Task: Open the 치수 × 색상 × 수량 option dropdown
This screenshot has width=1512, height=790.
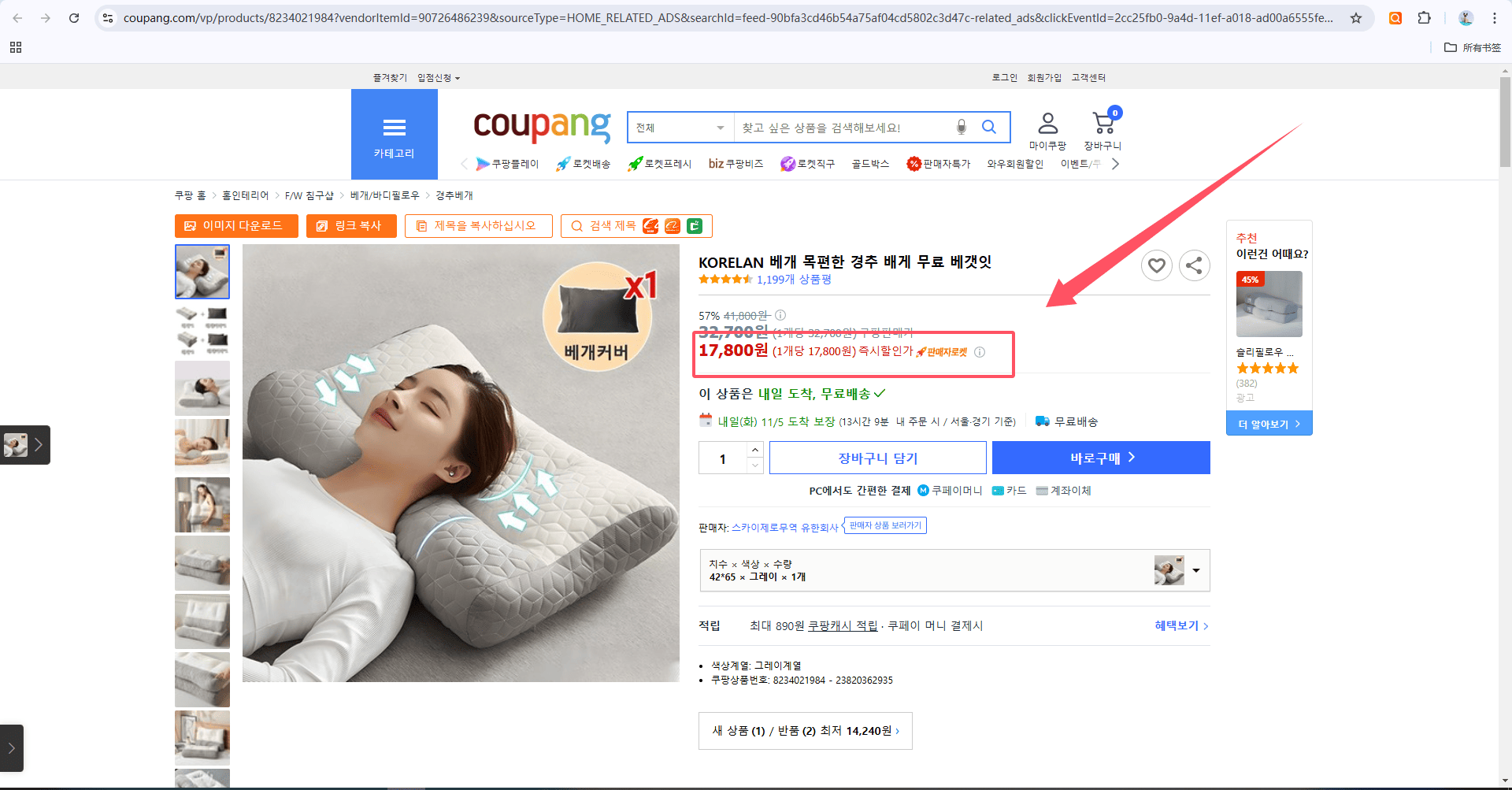Action: coord(954,570)
